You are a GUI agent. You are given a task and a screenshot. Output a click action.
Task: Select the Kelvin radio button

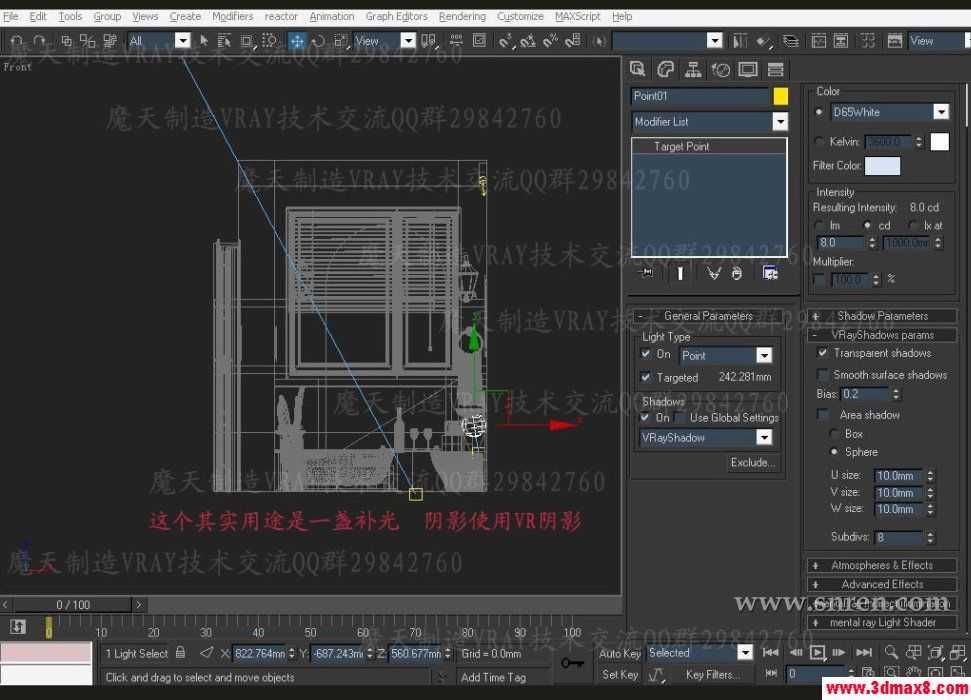tap(819, 141)
